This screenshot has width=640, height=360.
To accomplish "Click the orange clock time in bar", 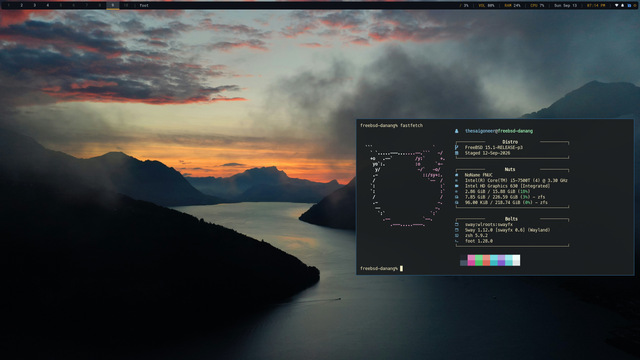I will (x=596, y=5).
